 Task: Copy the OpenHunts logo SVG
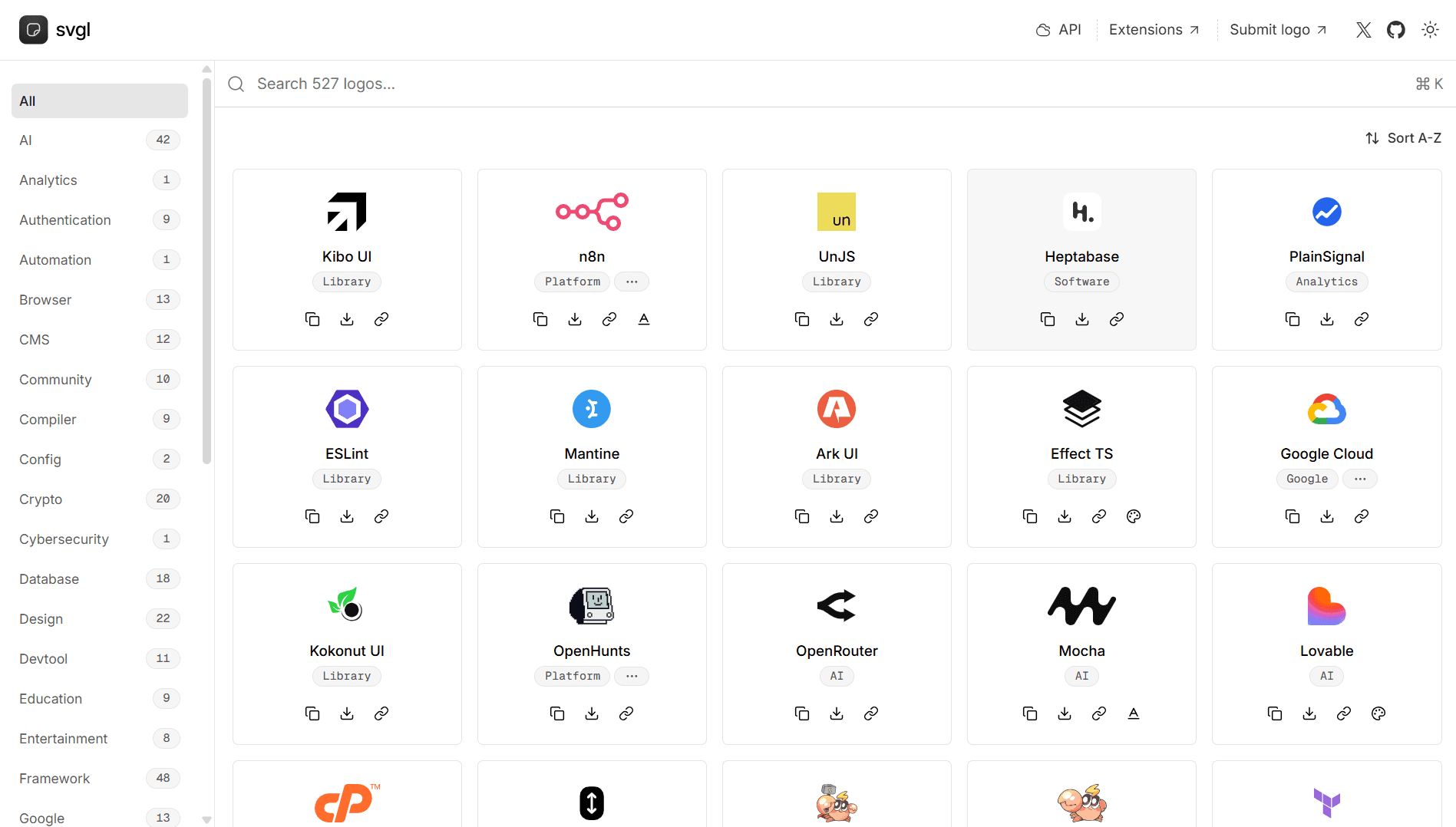[x=557, y=713]
